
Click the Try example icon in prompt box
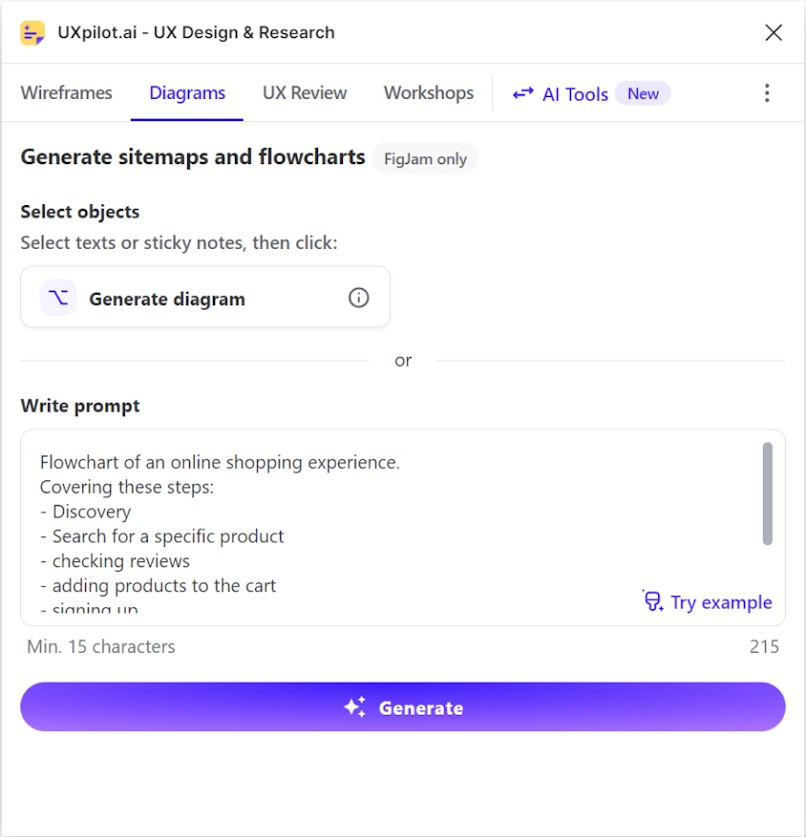pyautogui.click(x=653, y=601)
